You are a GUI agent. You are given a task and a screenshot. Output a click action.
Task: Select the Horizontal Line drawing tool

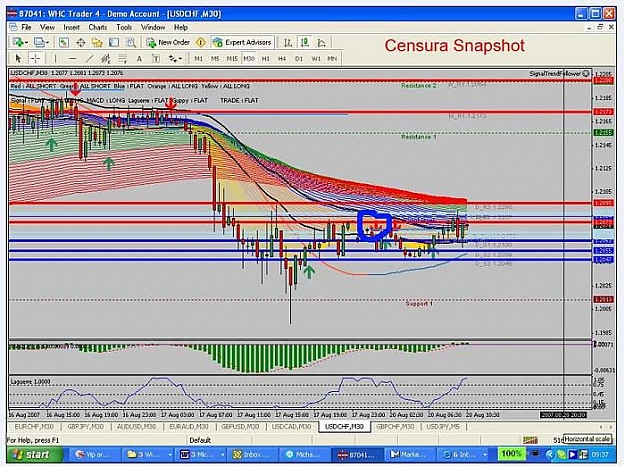pyautogui.click(x=72, y=59)
